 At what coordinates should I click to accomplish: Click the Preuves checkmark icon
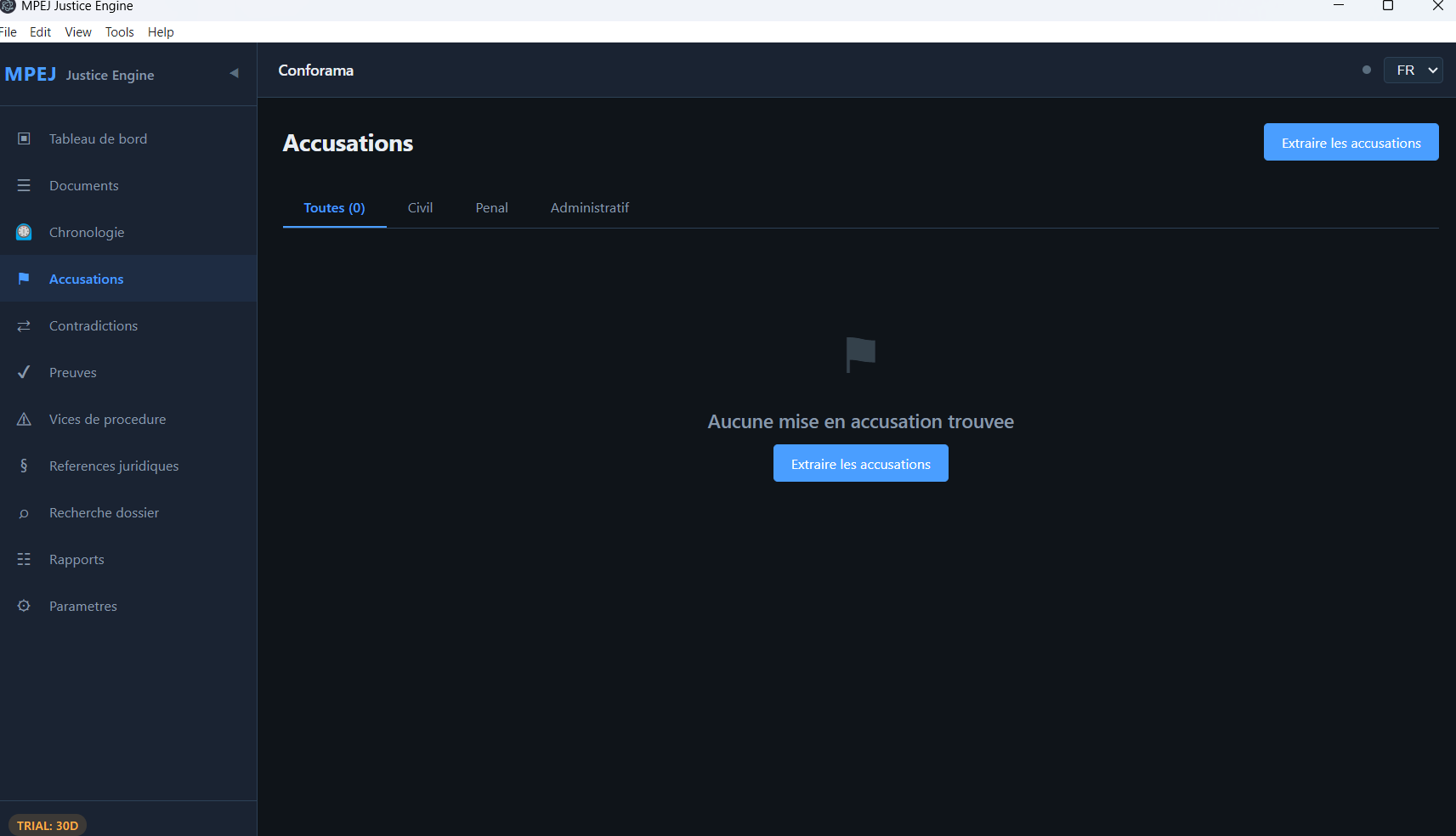(x=24, y=372)
